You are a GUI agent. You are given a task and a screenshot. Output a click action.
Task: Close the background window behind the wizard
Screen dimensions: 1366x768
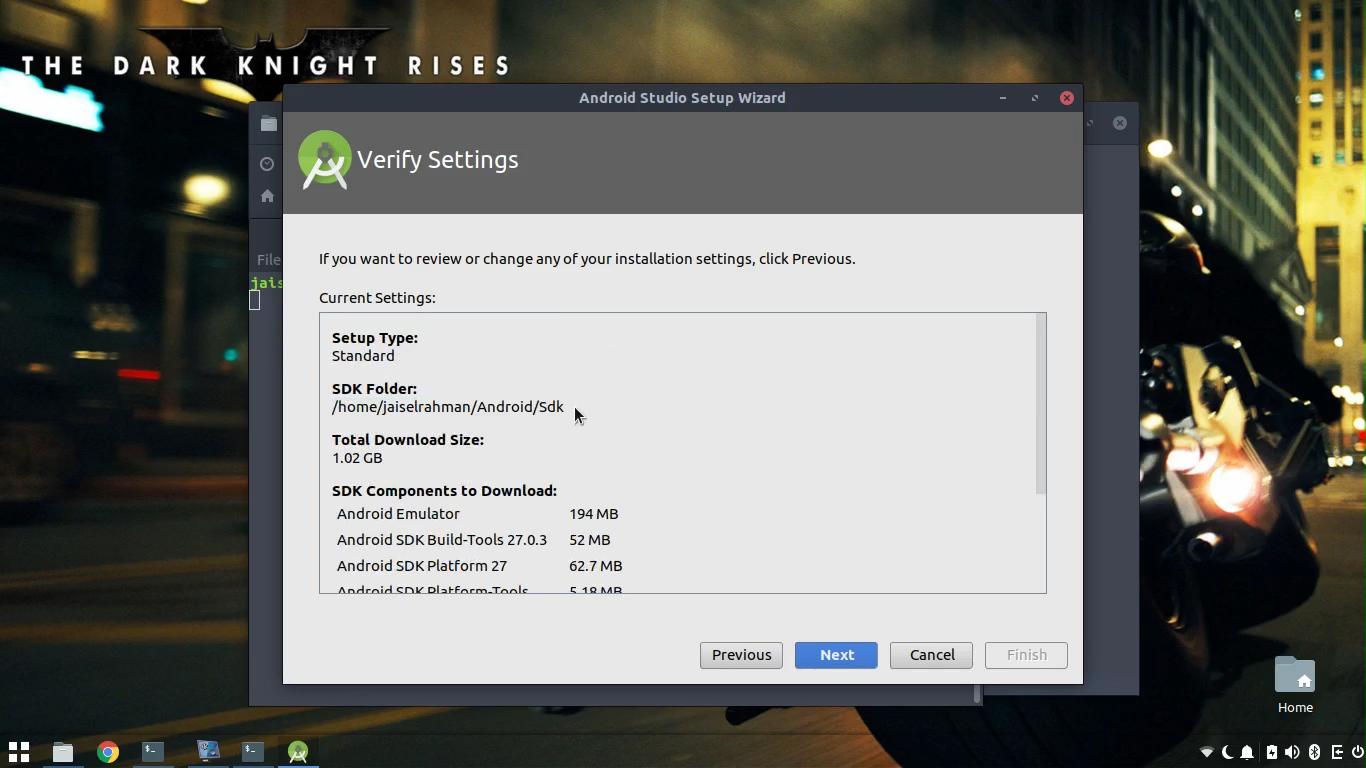point(1120,123)
